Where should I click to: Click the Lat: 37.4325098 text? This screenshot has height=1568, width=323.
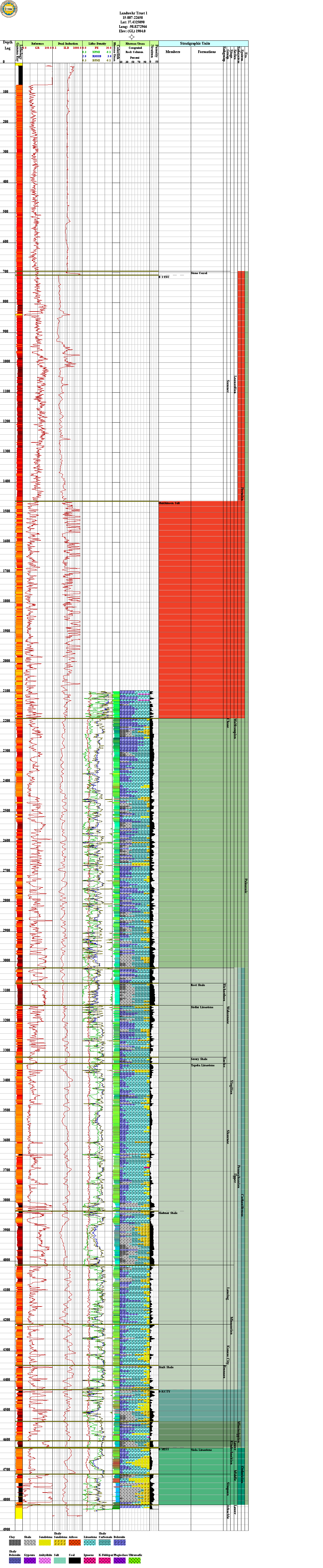[132, 22]
